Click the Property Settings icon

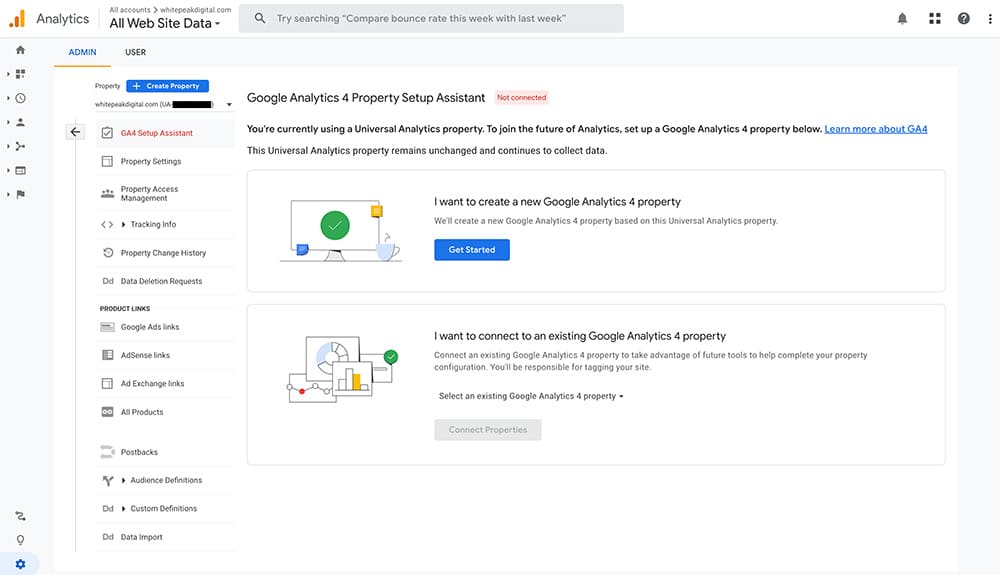point(107,161)
